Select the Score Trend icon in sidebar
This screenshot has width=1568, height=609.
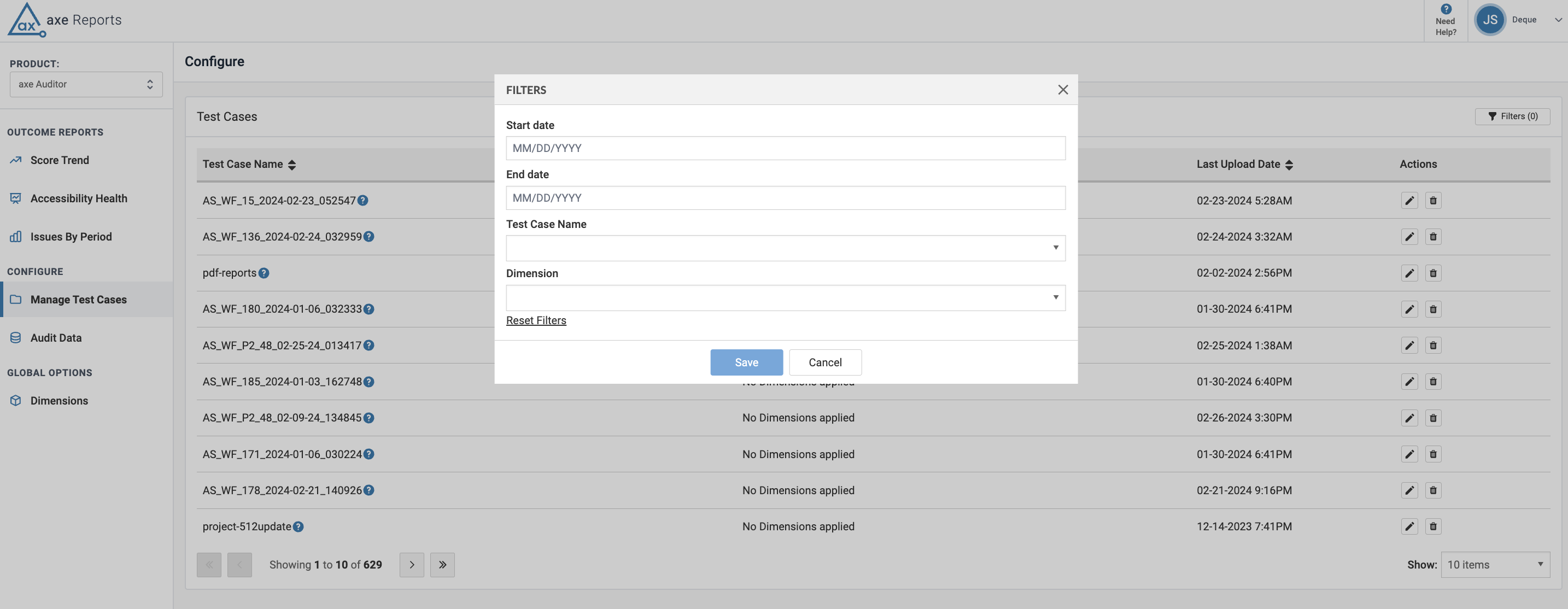15,160
